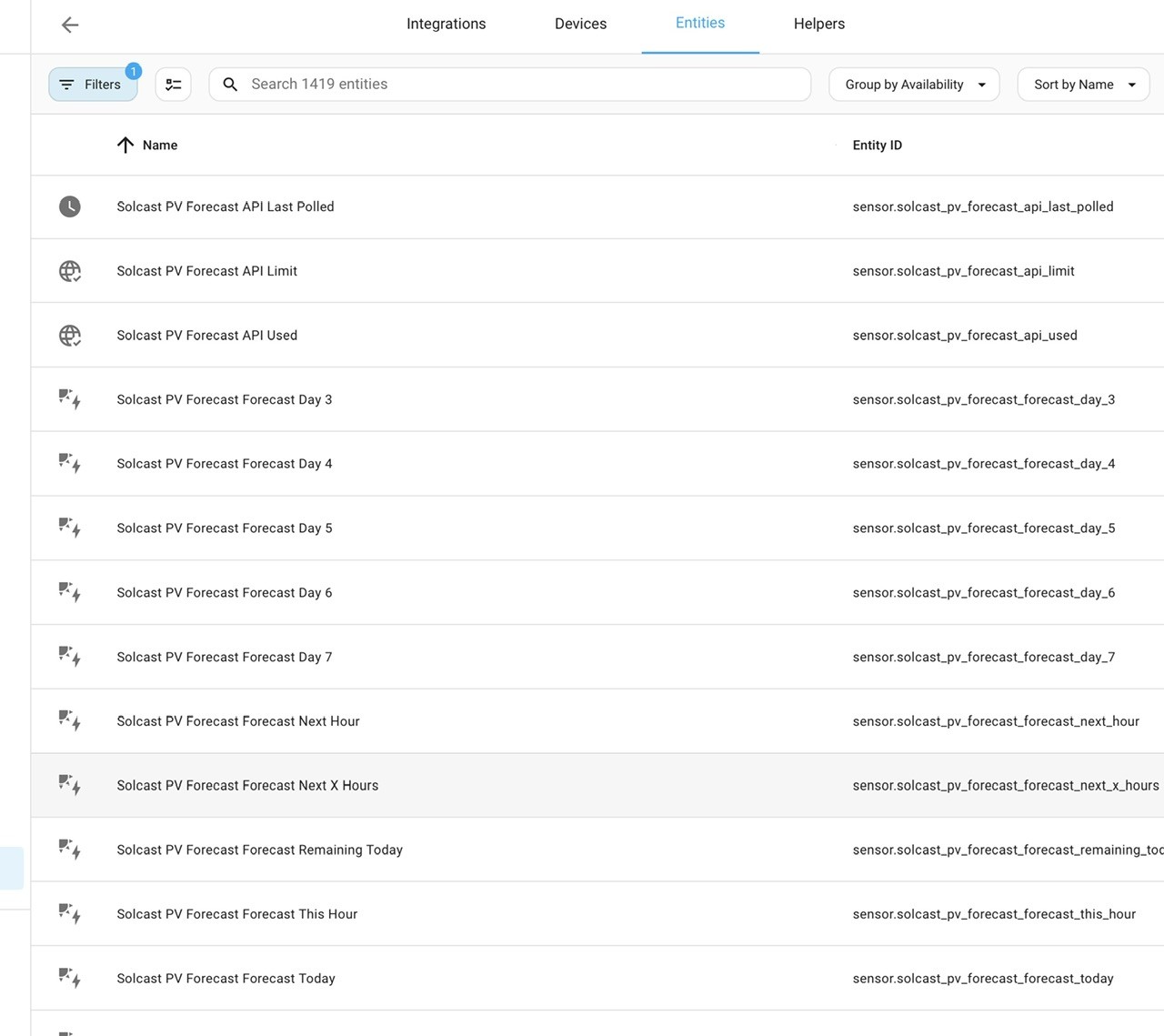Sort by the Entity ID column header

click(x=878, y=146)
